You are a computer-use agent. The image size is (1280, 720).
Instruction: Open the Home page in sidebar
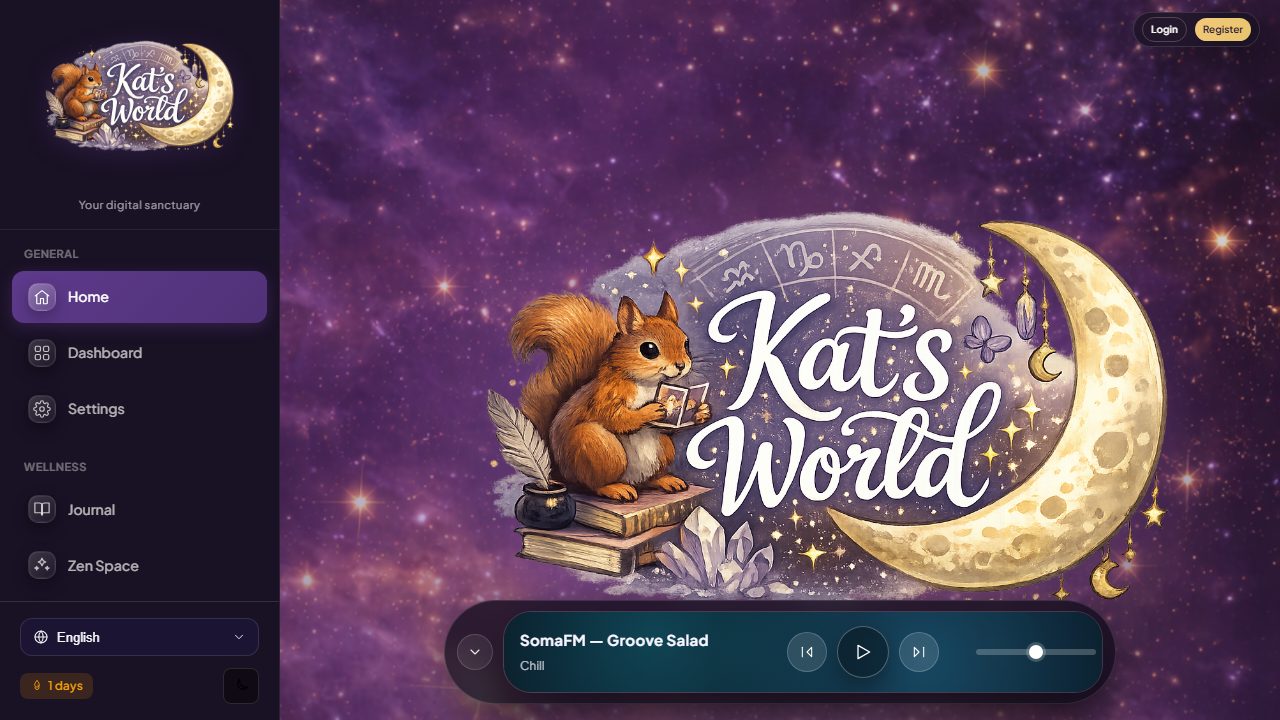pyautogui.click(x=139, y=297)
